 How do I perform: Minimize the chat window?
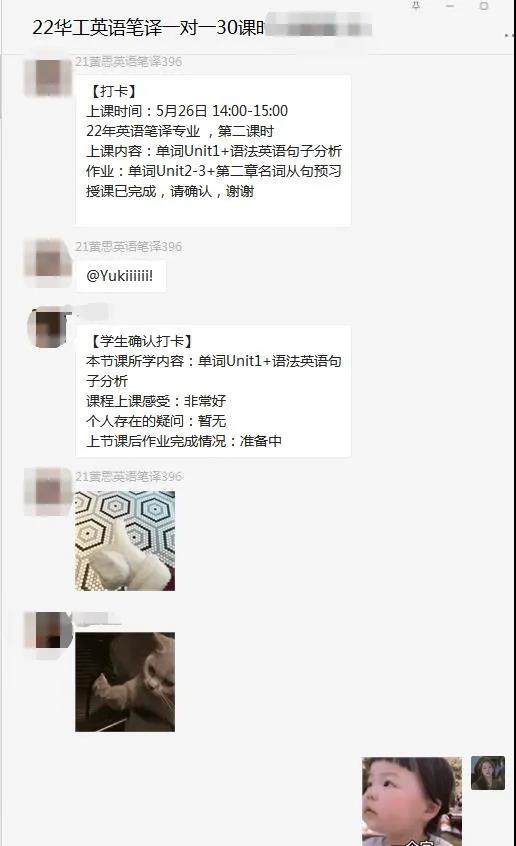[x=450, y=6]
